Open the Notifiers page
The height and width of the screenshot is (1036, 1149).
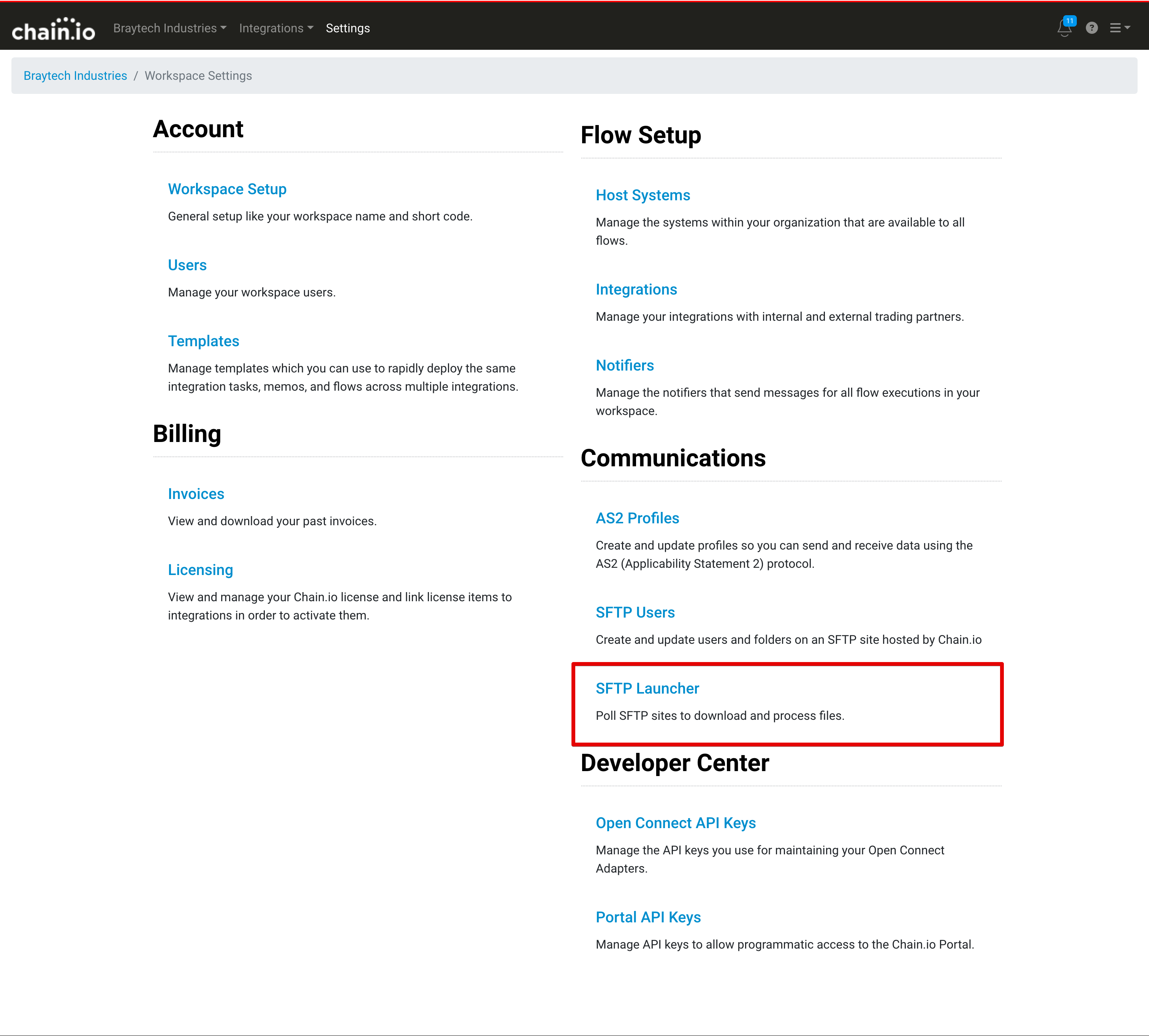[x=624, y=366]
